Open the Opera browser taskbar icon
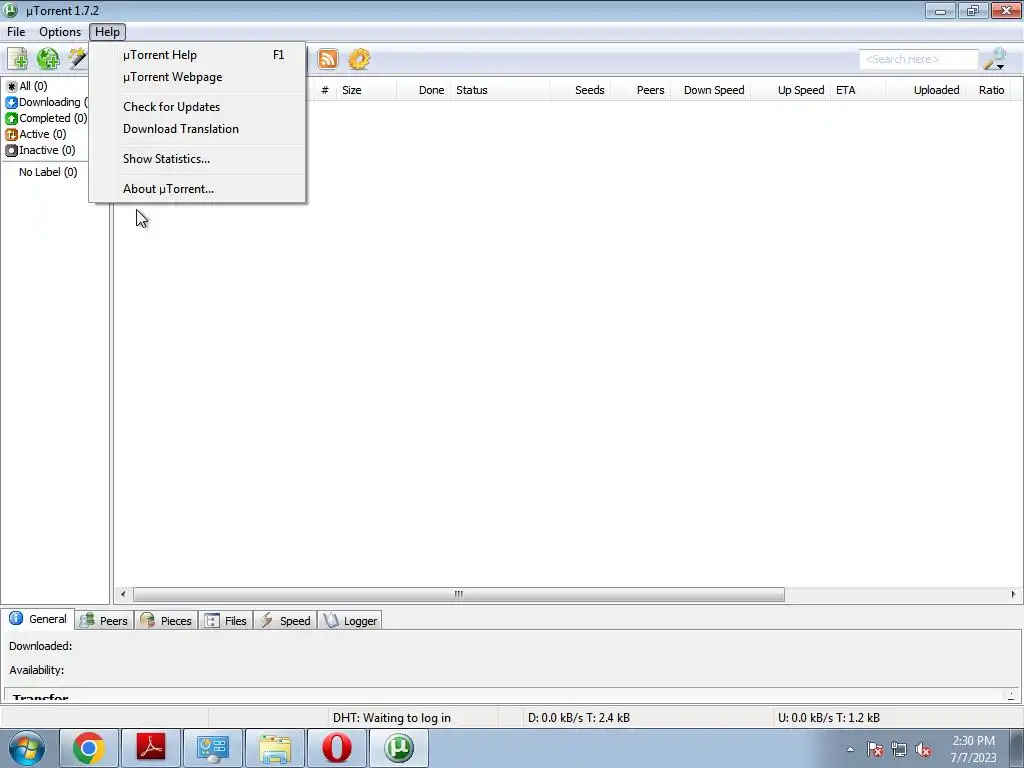The width and height of the screenshot is (1024, 768). [x=337, y=748]
